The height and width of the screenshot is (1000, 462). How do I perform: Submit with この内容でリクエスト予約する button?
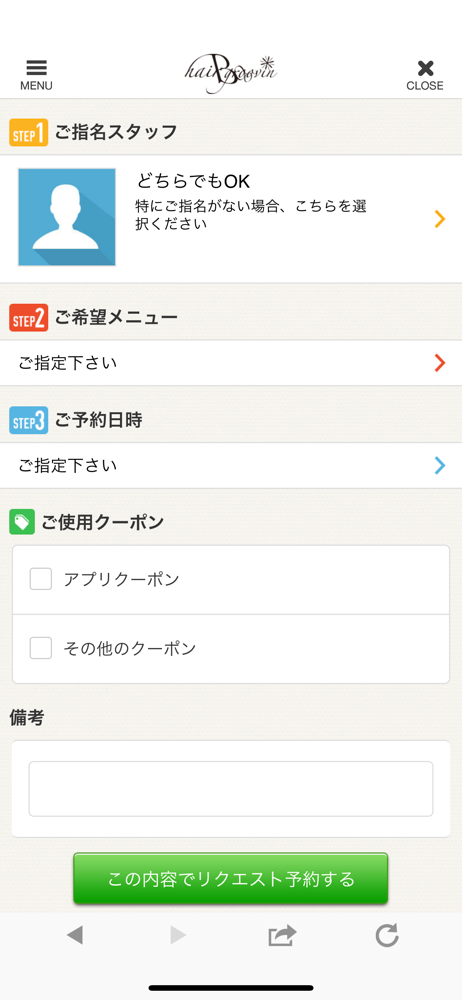click(231, 878)
